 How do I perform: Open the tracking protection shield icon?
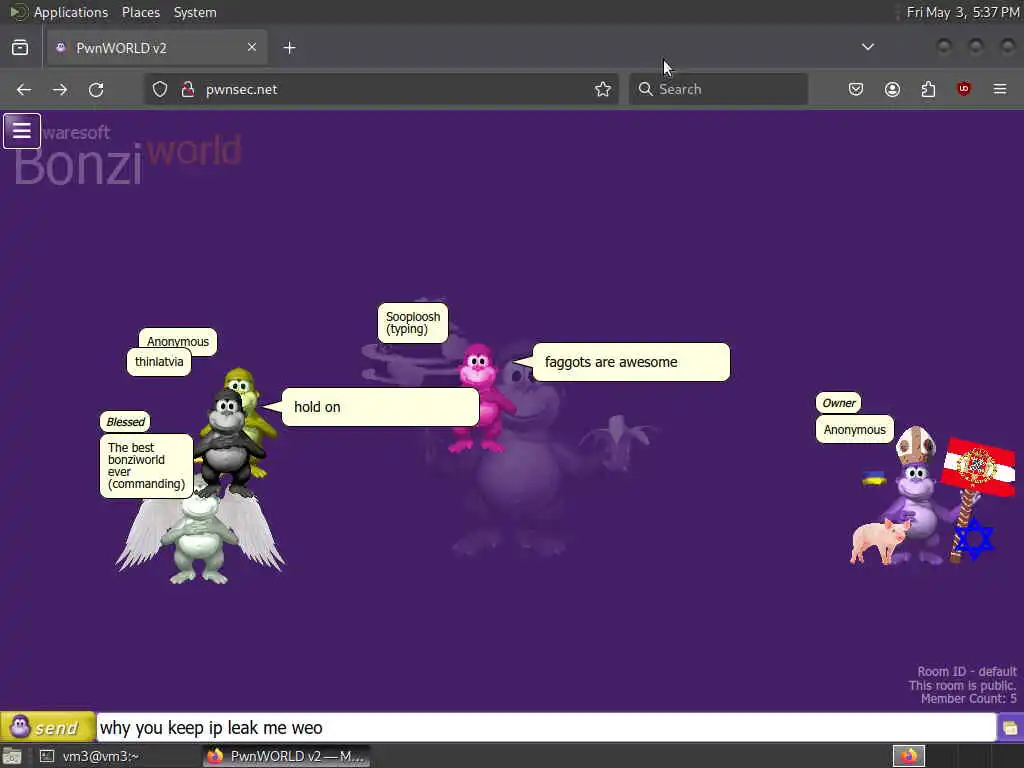160,89
